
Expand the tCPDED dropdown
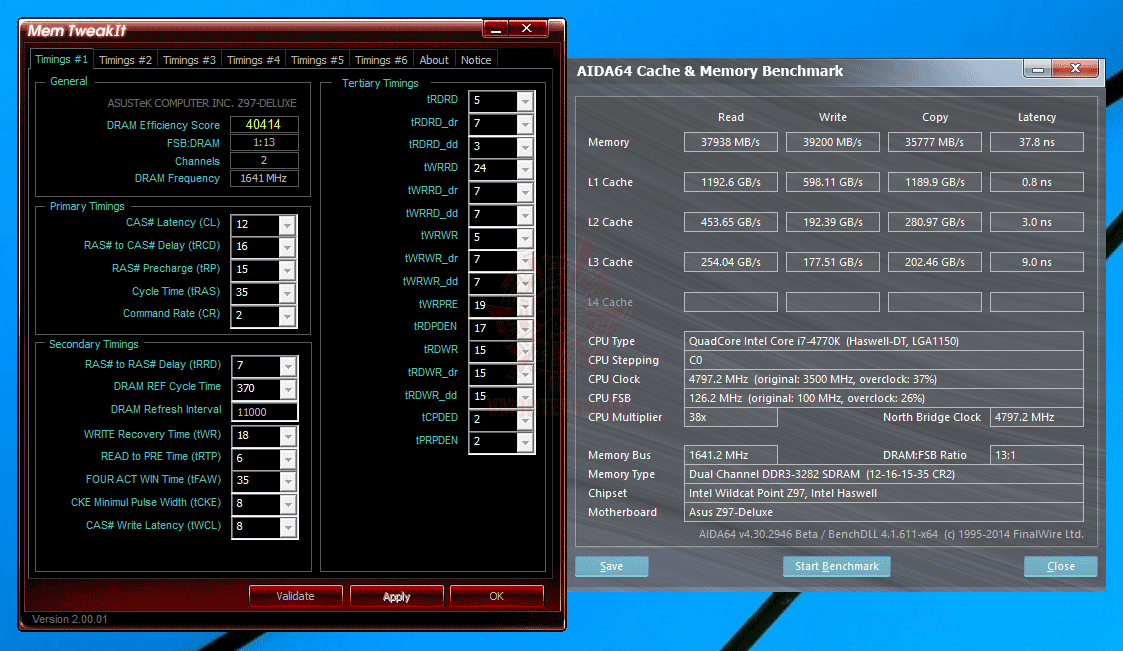point(525,420)
